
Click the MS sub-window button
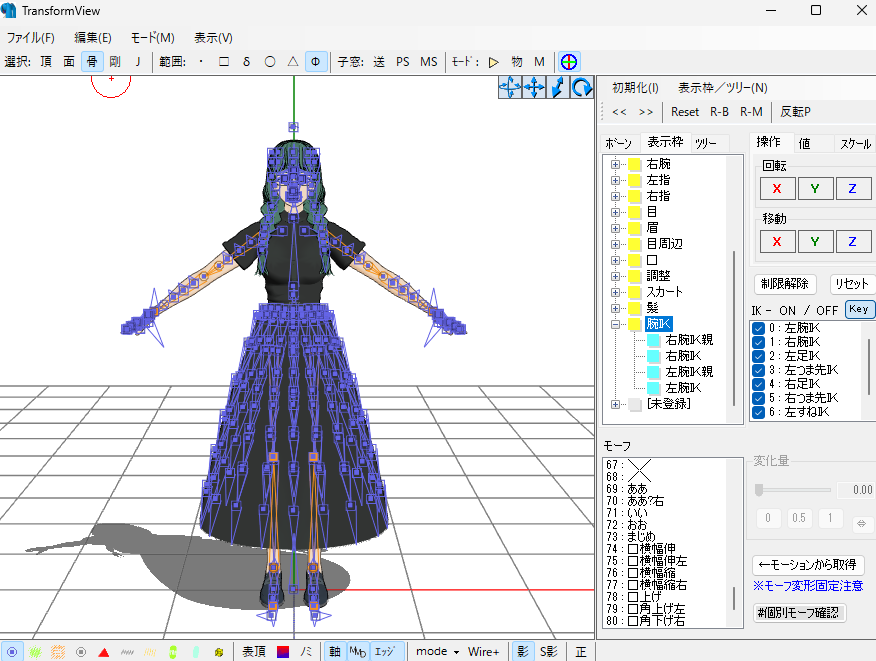429,61
